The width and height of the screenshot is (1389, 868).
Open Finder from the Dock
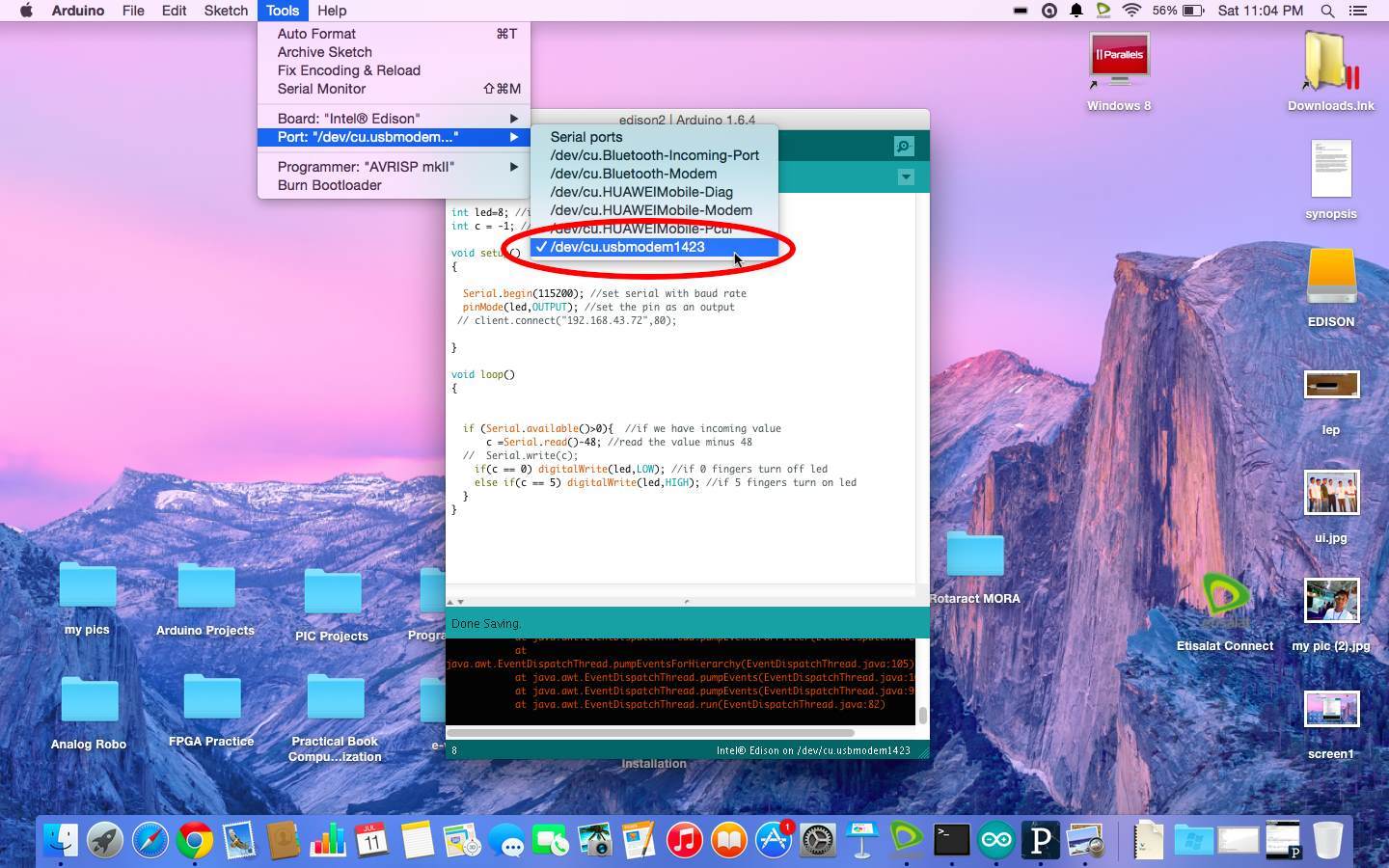[x=60, y=840]
